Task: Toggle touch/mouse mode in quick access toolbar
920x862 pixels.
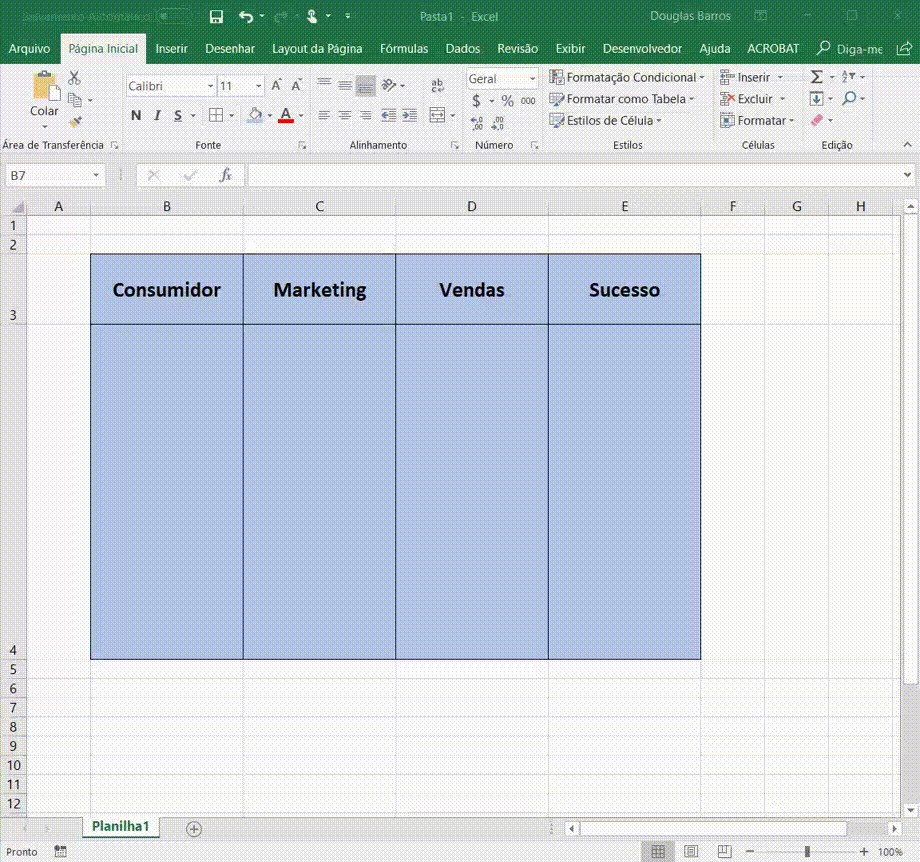Action: 312,16
